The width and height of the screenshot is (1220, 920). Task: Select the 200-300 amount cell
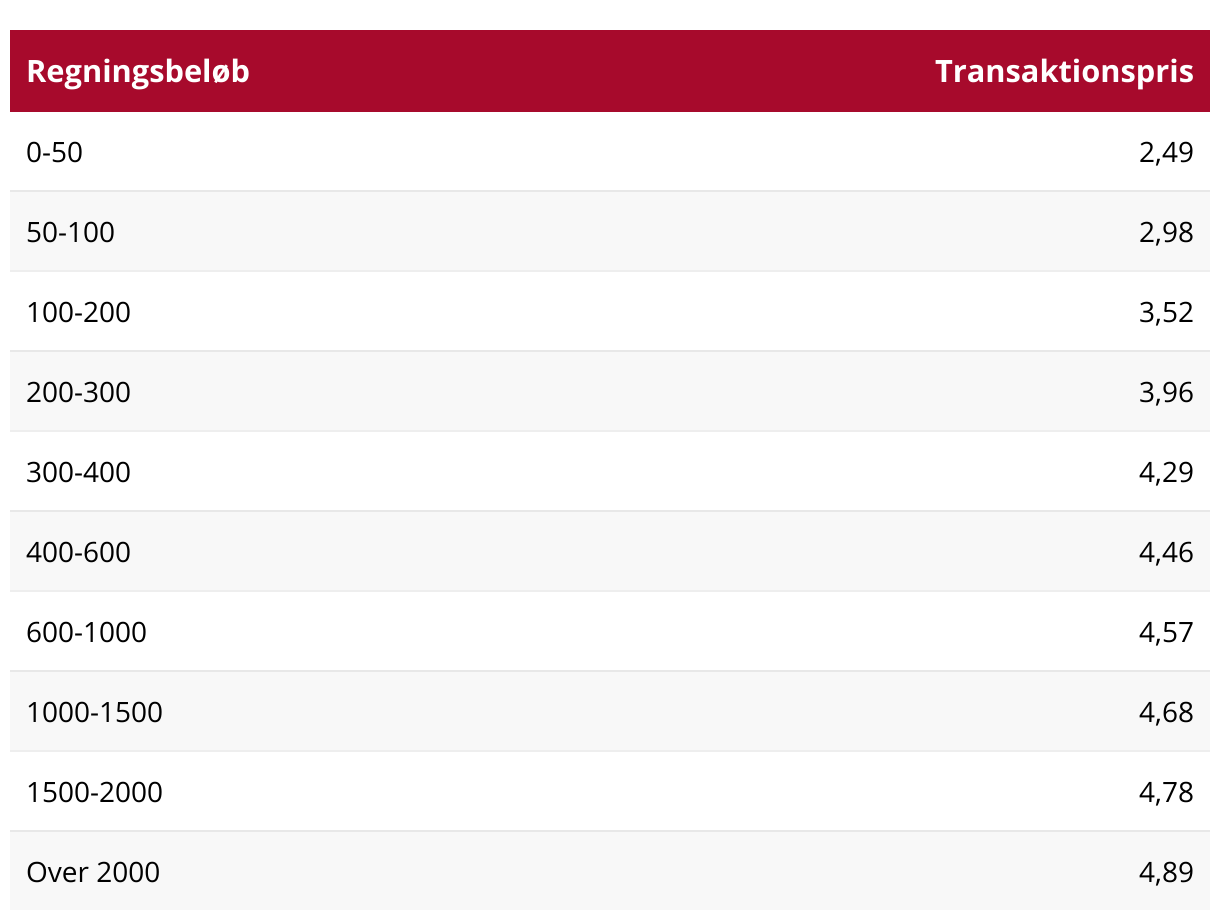pos(79,392)
